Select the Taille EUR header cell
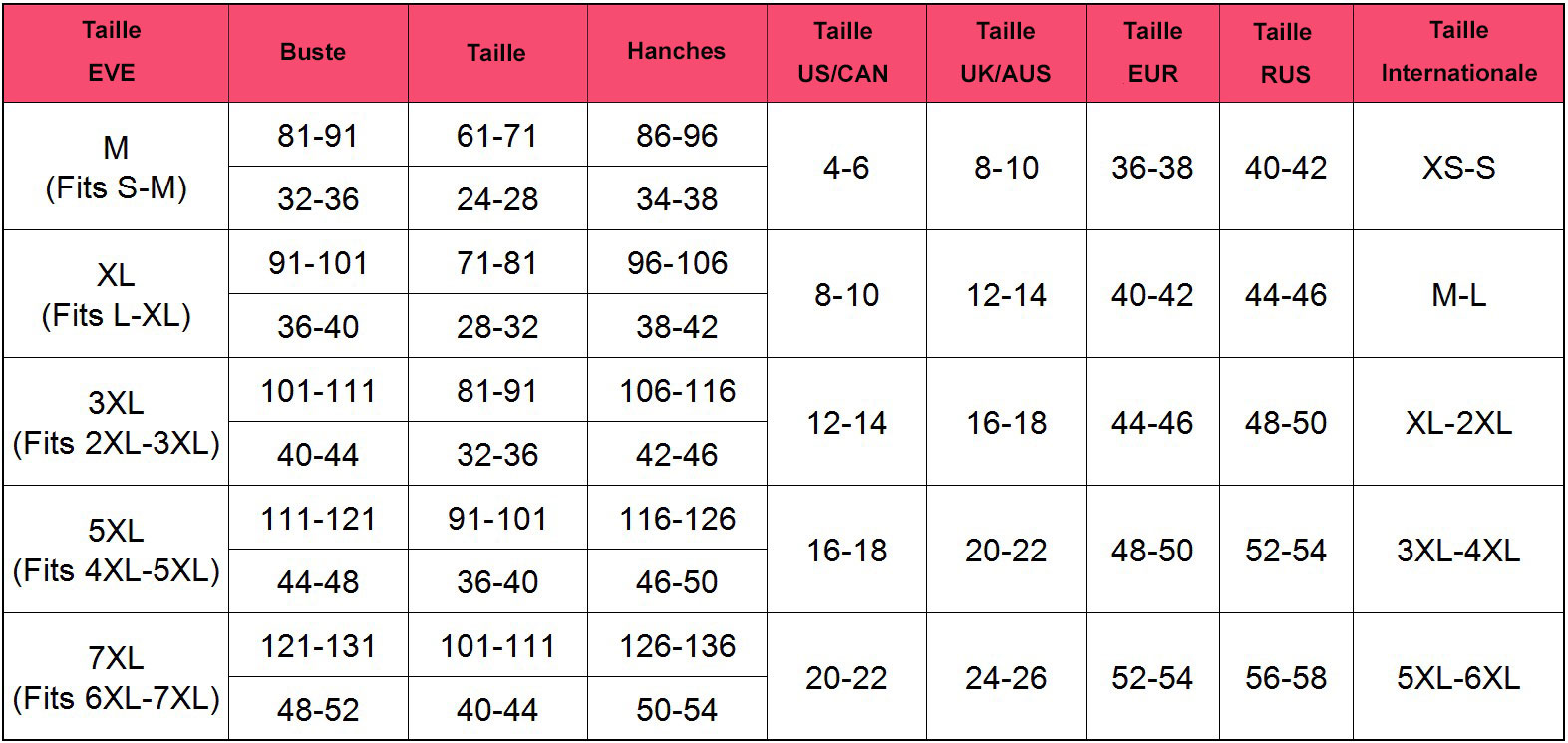 tap(1152, 52)
